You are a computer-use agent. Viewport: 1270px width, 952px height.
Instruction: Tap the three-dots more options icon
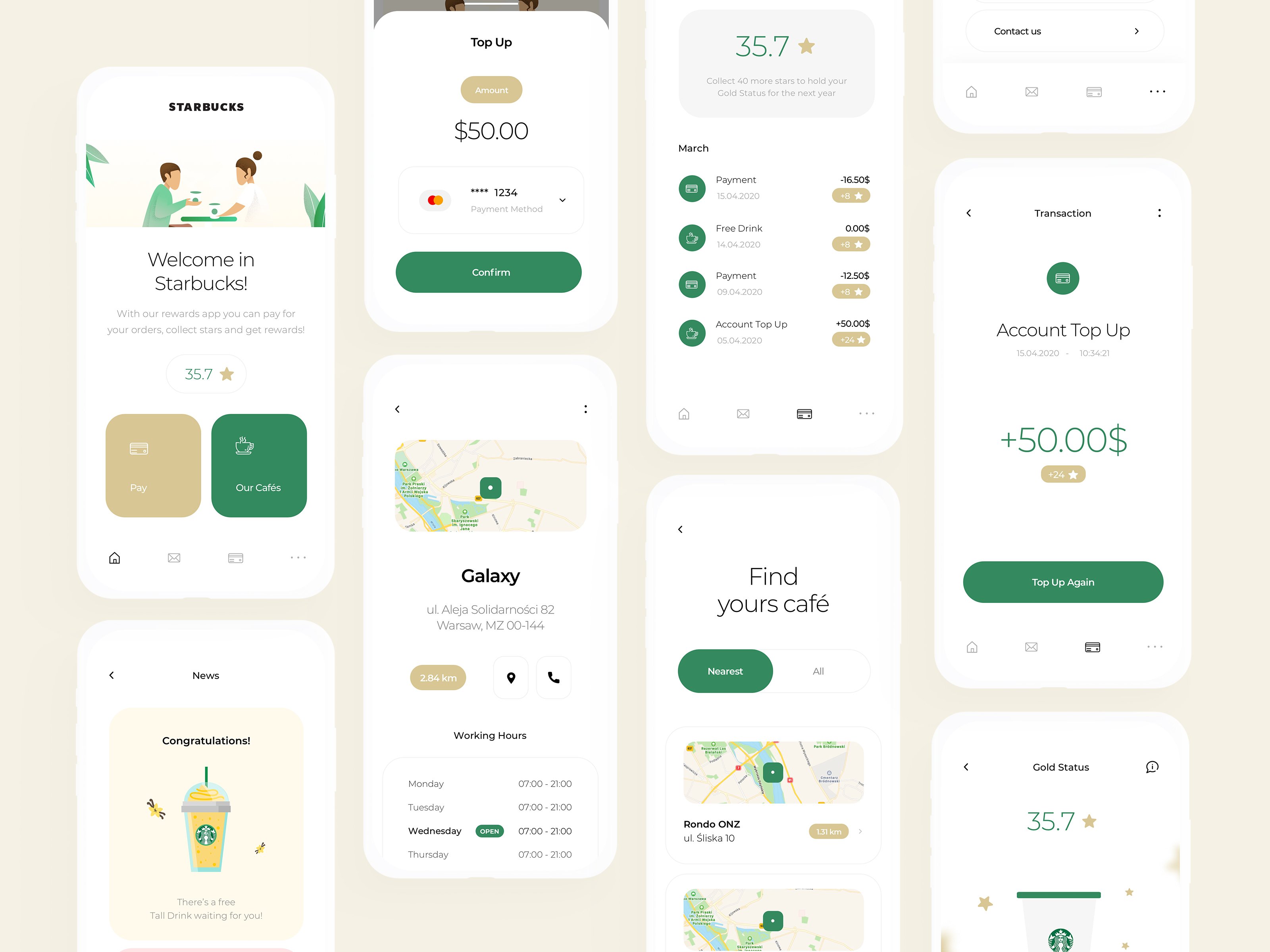click(298, 557)
